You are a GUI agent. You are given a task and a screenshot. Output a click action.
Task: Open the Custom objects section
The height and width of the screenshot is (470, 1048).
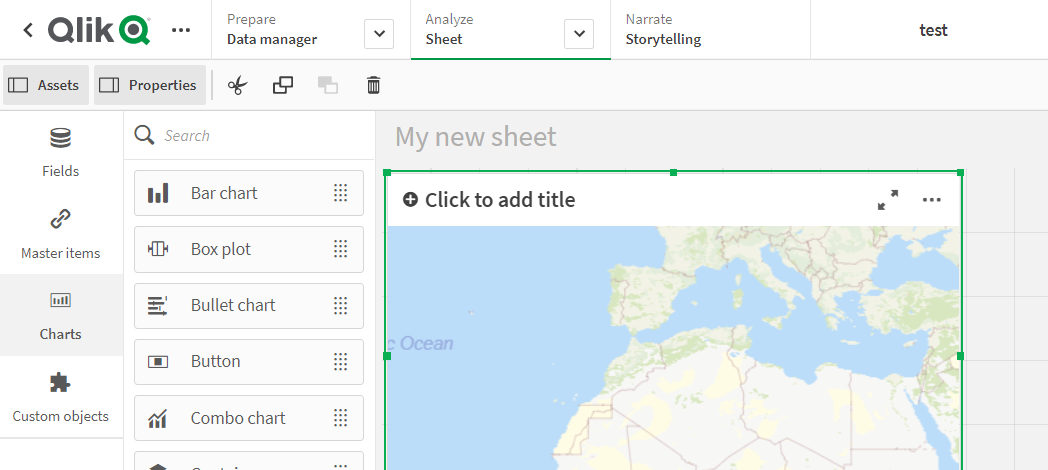pyautogui.click(x=60, y=397)
